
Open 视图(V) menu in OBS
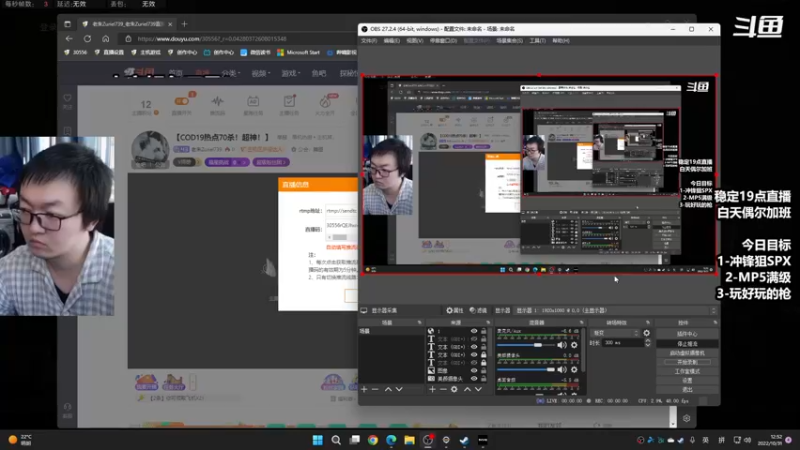pyautogui.click(x=414, y=40)
